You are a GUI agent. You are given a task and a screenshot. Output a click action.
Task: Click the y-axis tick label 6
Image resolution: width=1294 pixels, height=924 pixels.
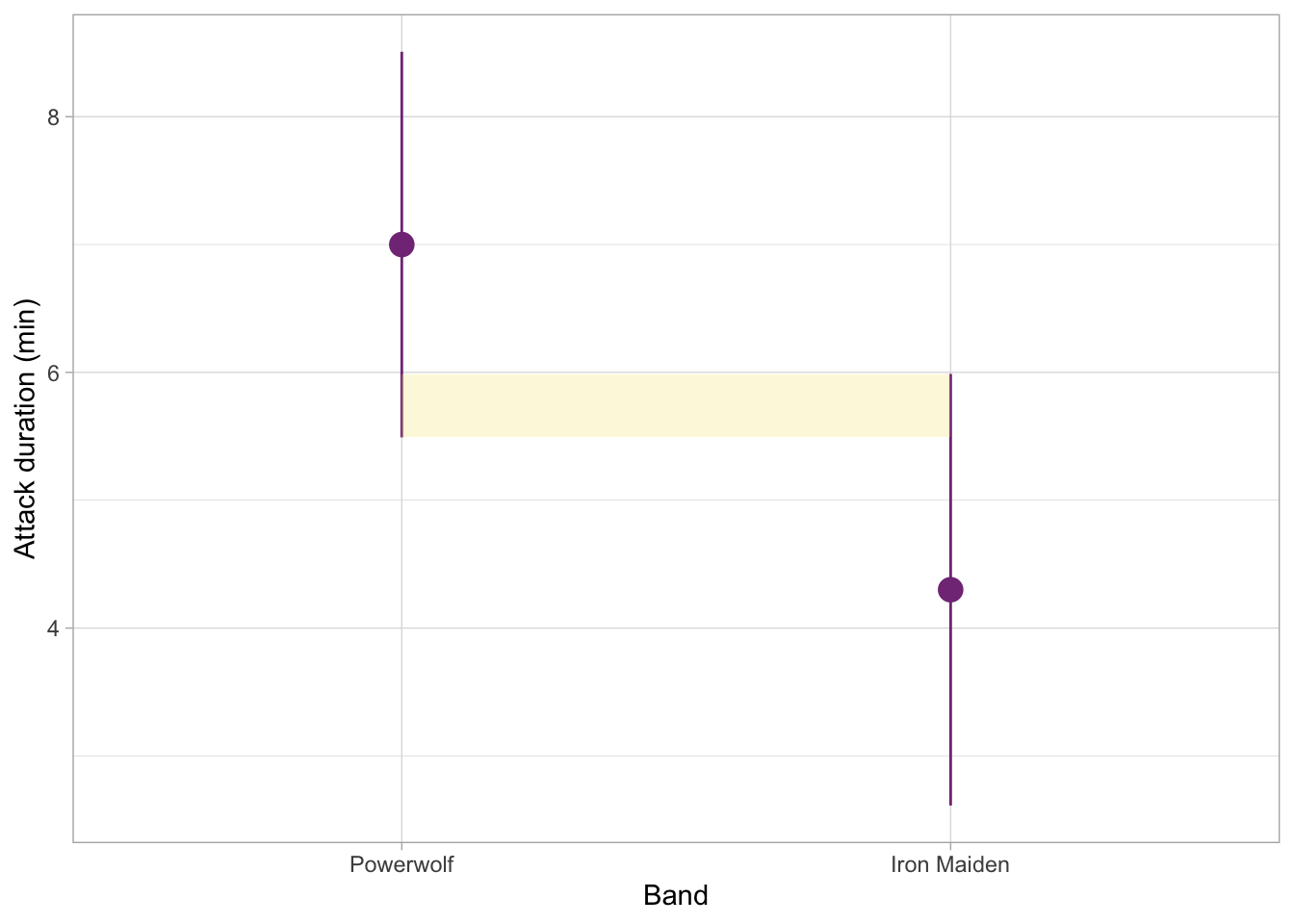pyautogui.click(x=54, y=372)
